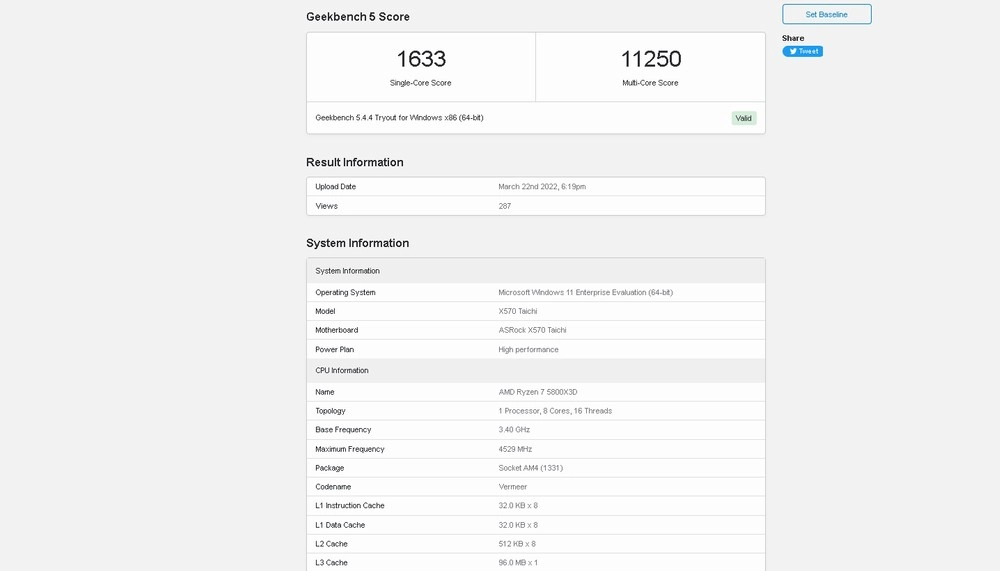Screen dimensions: 1000x571
Task: Select L1 Instruction Cache 32.0 KB x 8 value
Action: (518, 505)
